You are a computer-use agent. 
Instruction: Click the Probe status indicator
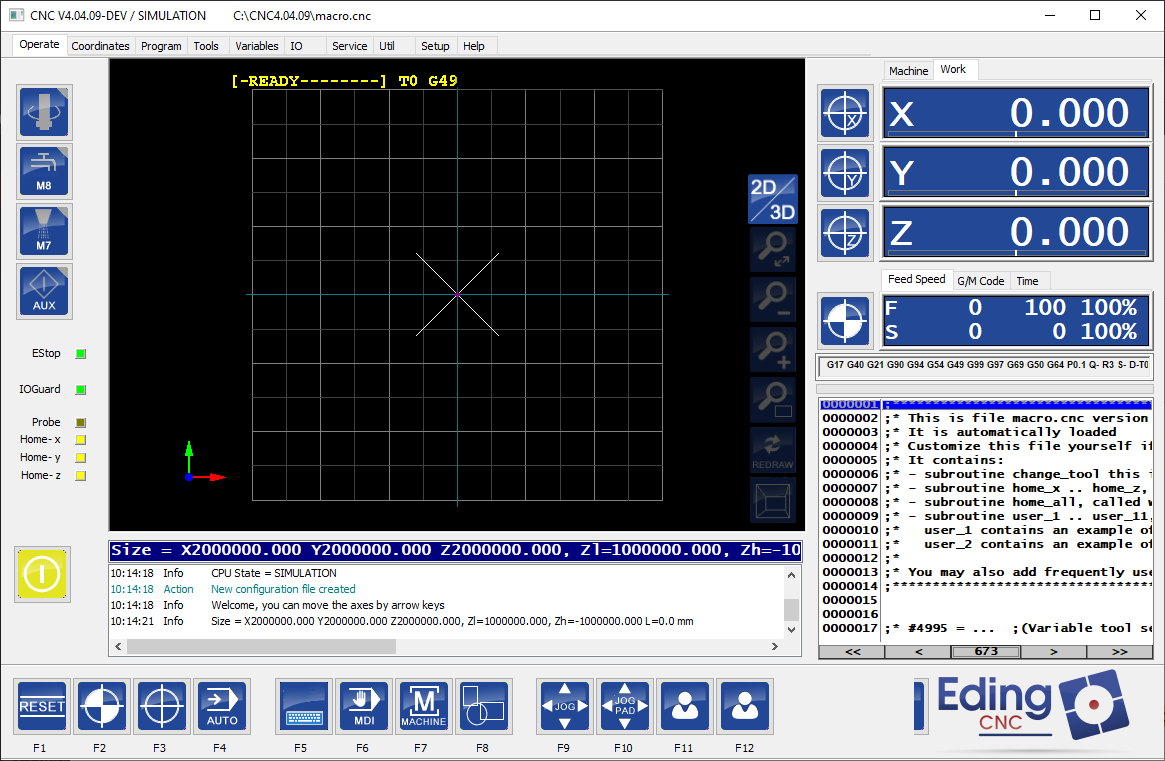click(x=81, y=422)
